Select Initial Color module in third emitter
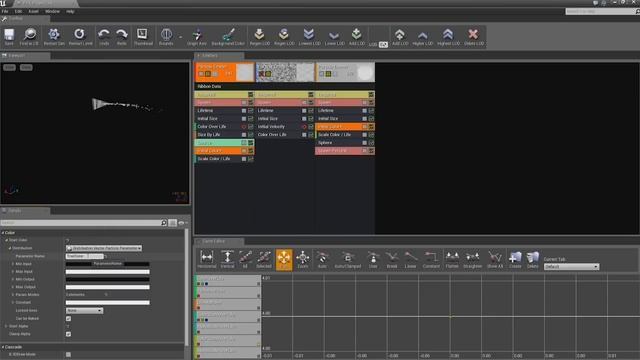This screenshot has height=360, width=640. (x=345, y=127)
